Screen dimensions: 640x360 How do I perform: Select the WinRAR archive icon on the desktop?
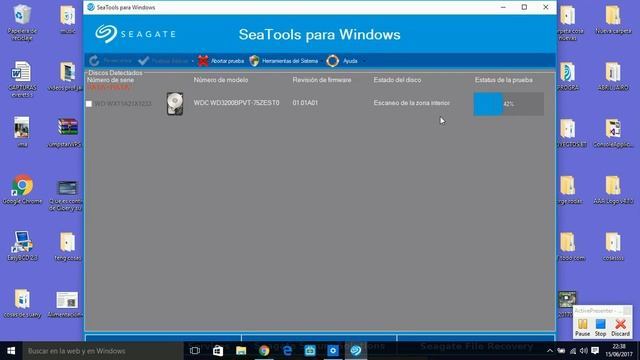point(67,133)
